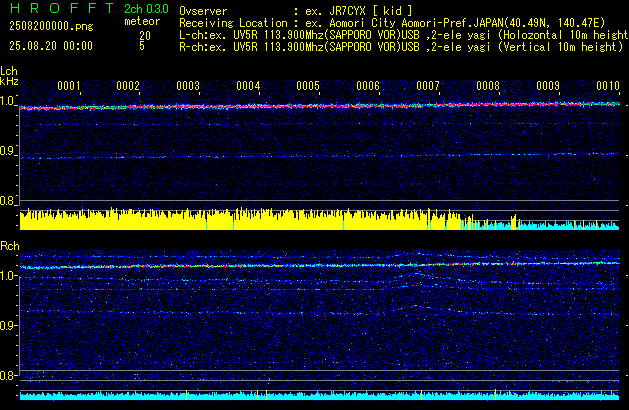The image size is (629, 410).
Task: Click the Rch axis label '0.9'
Action: [8, 326]
